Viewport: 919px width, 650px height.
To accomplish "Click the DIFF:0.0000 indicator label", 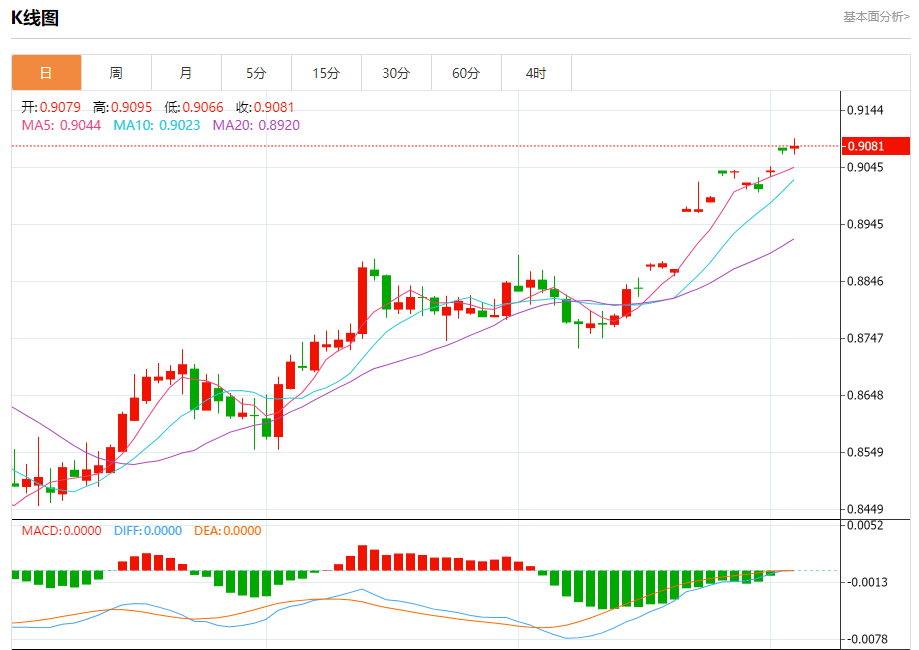I will (148, 531).
